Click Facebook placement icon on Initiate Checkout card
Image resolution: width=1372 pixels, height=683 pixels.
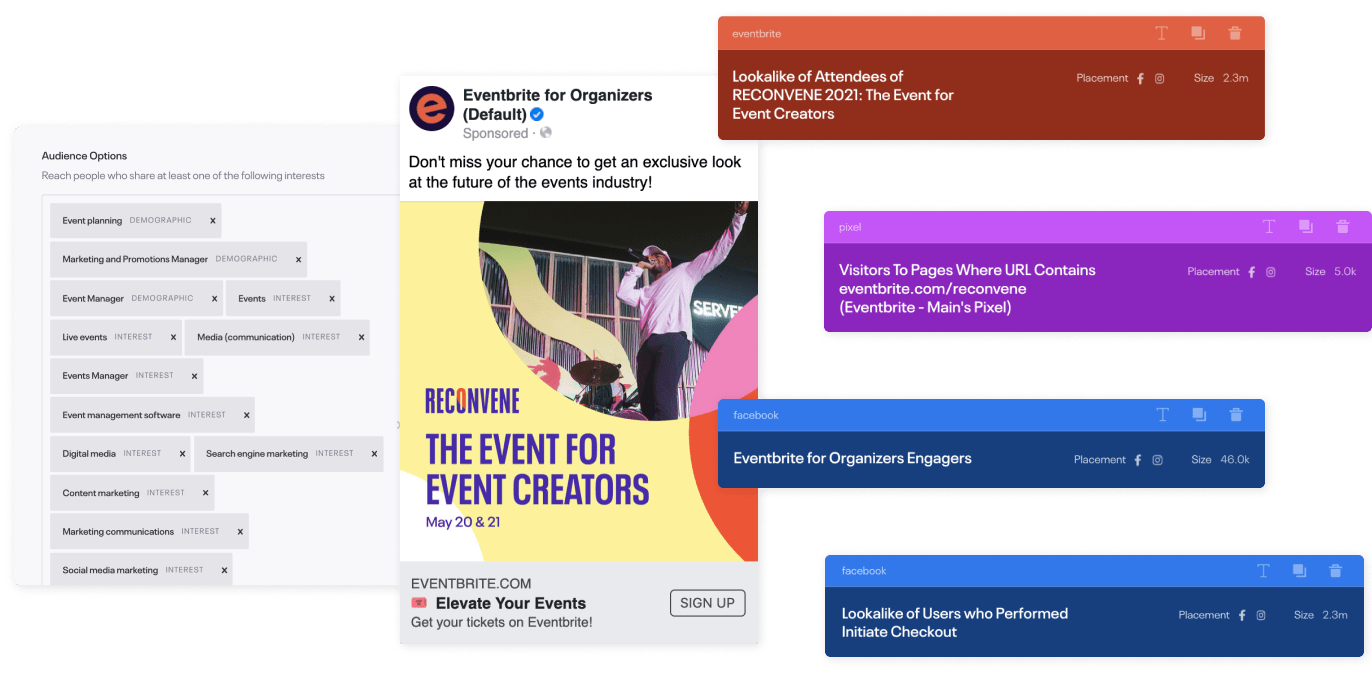(1242, 616)
